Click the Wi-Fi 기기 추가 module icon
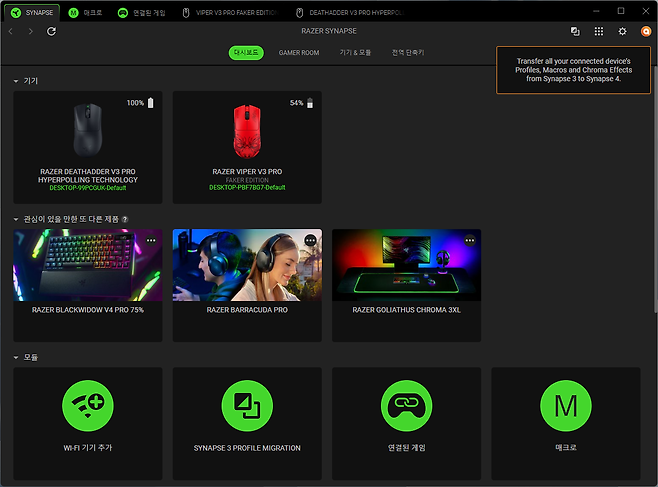This screenshot has height=487, width=658. click(x=88, y=407)
